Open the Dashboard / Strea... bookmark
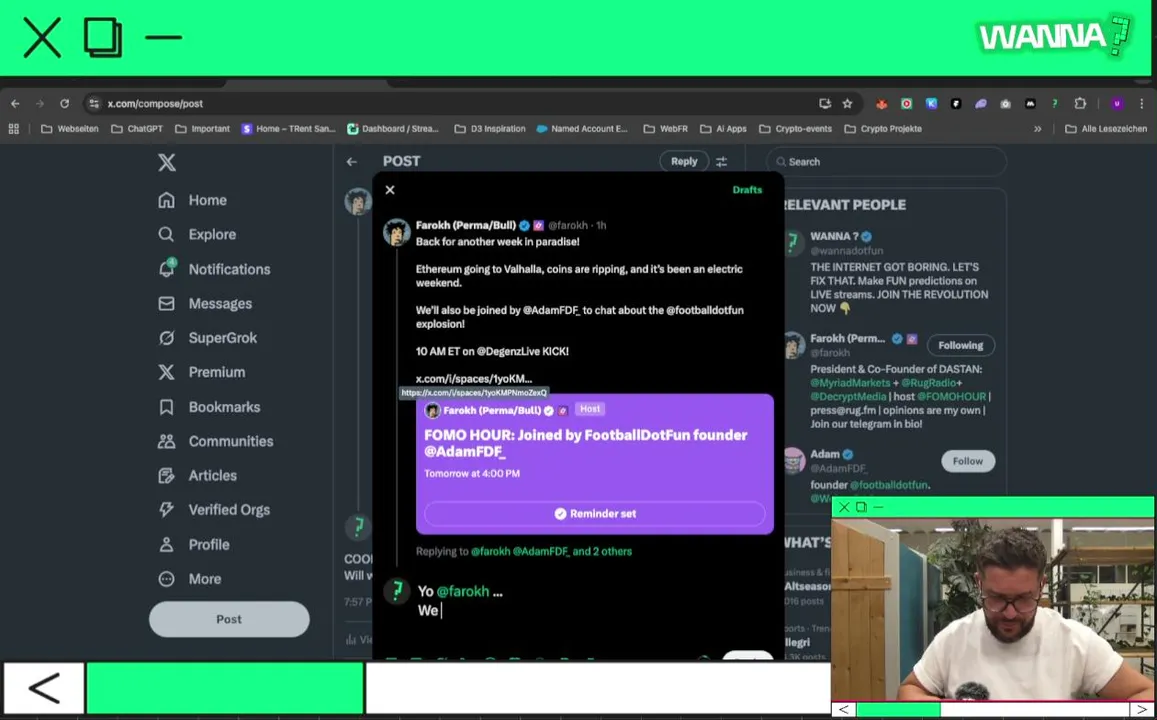Viewport: 1157px width, 720px height. pos(393,128)
